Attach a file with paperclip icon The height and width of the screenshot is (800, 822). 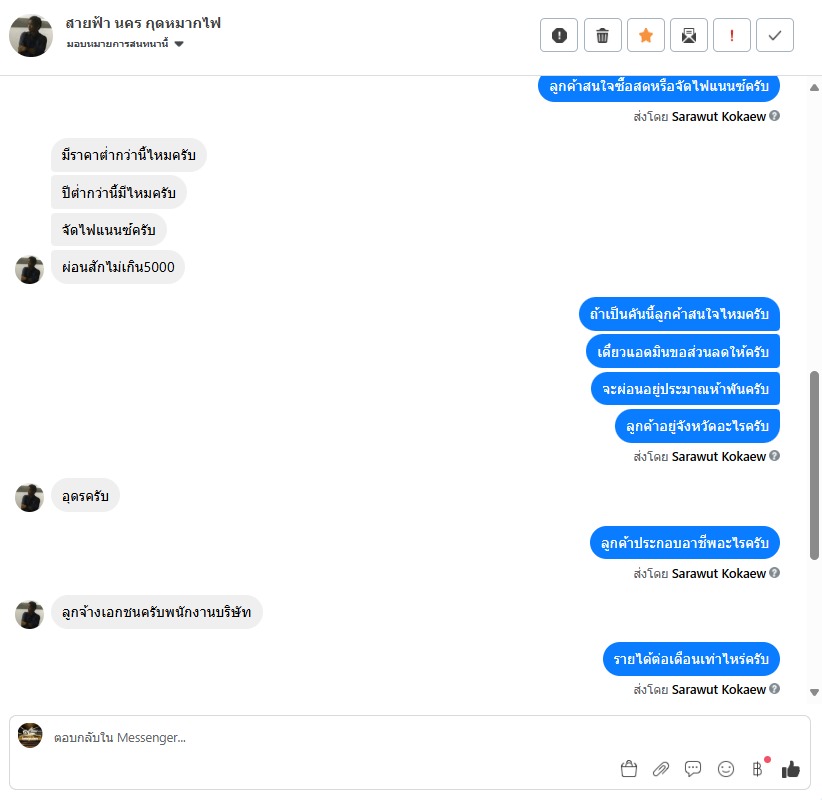click(661, 769)
